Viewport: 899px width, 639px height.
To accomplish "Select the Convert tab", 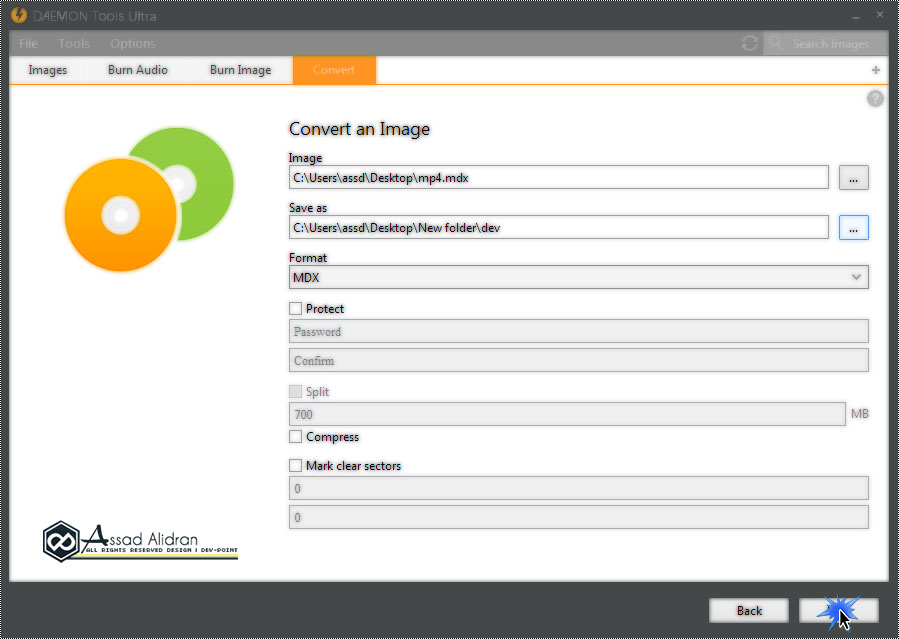I will tap(334, 70).
